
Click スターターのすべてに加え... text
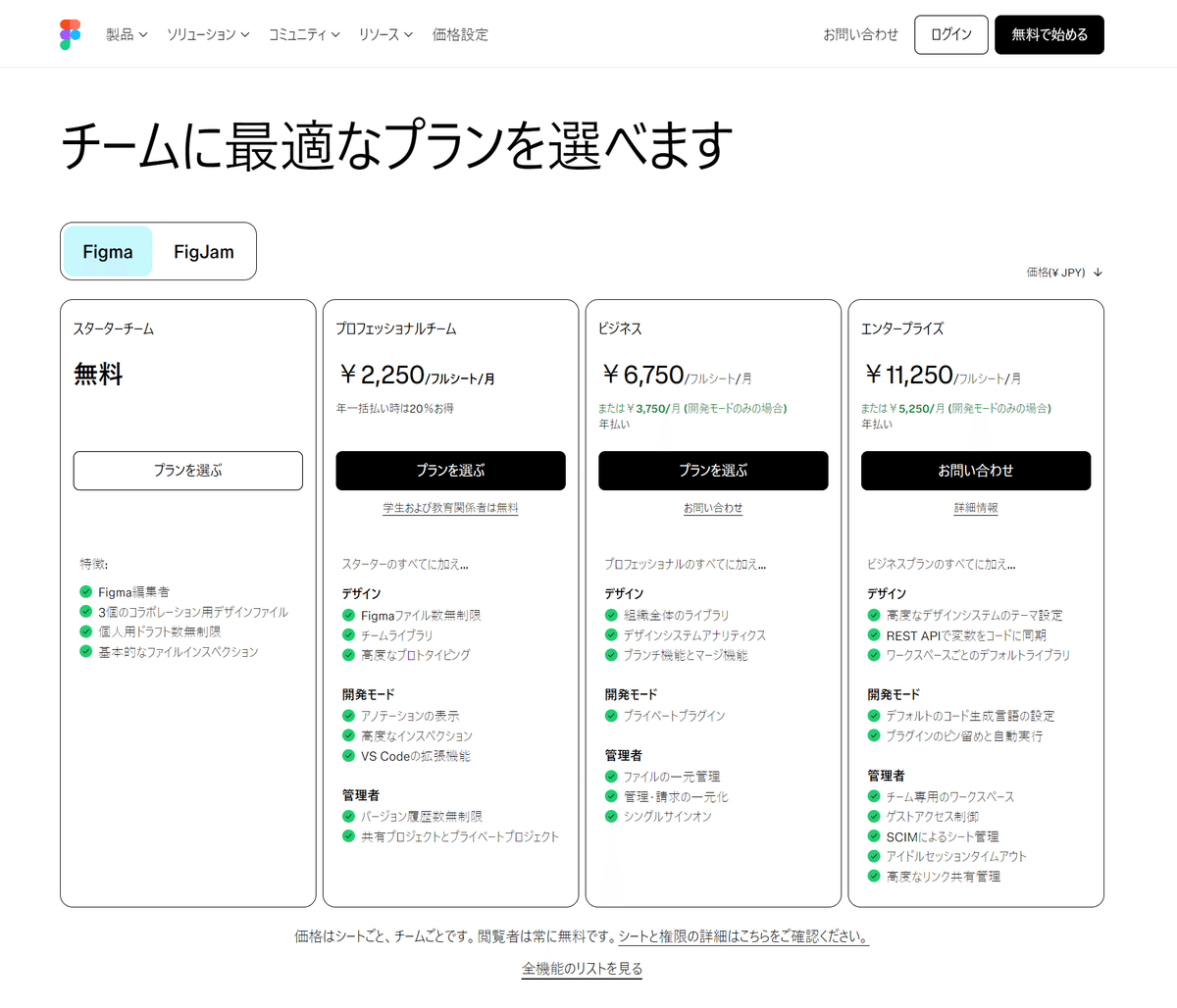[405, 564]
